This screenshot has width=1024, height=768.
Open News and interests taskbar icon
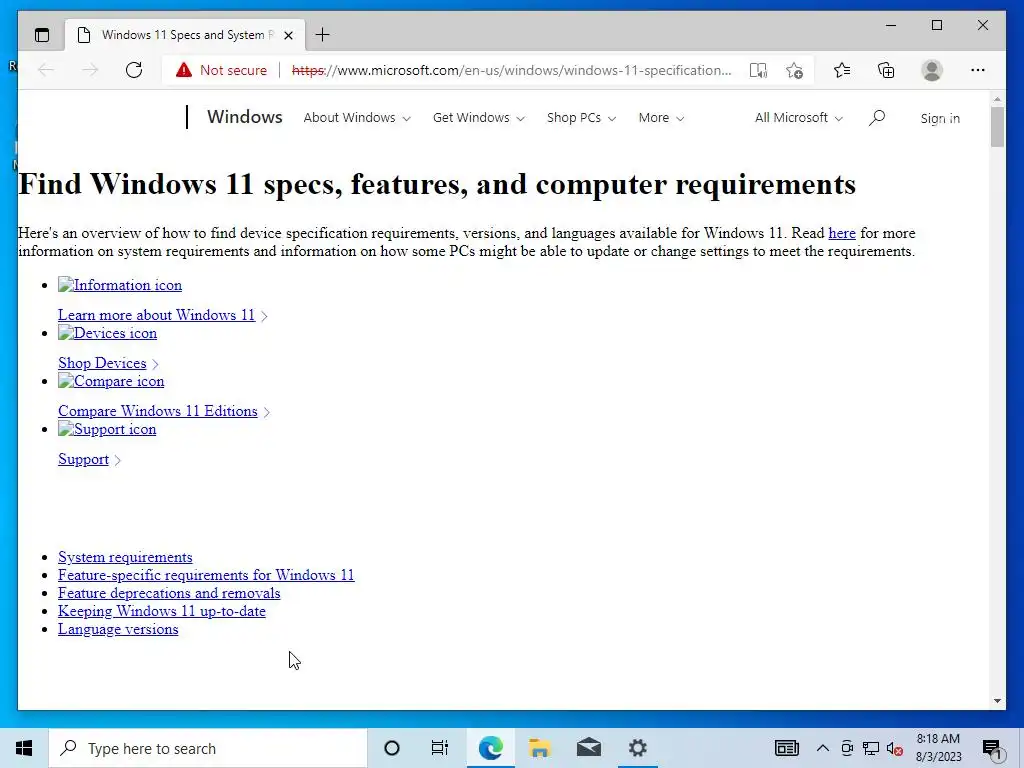pos(786,748)
